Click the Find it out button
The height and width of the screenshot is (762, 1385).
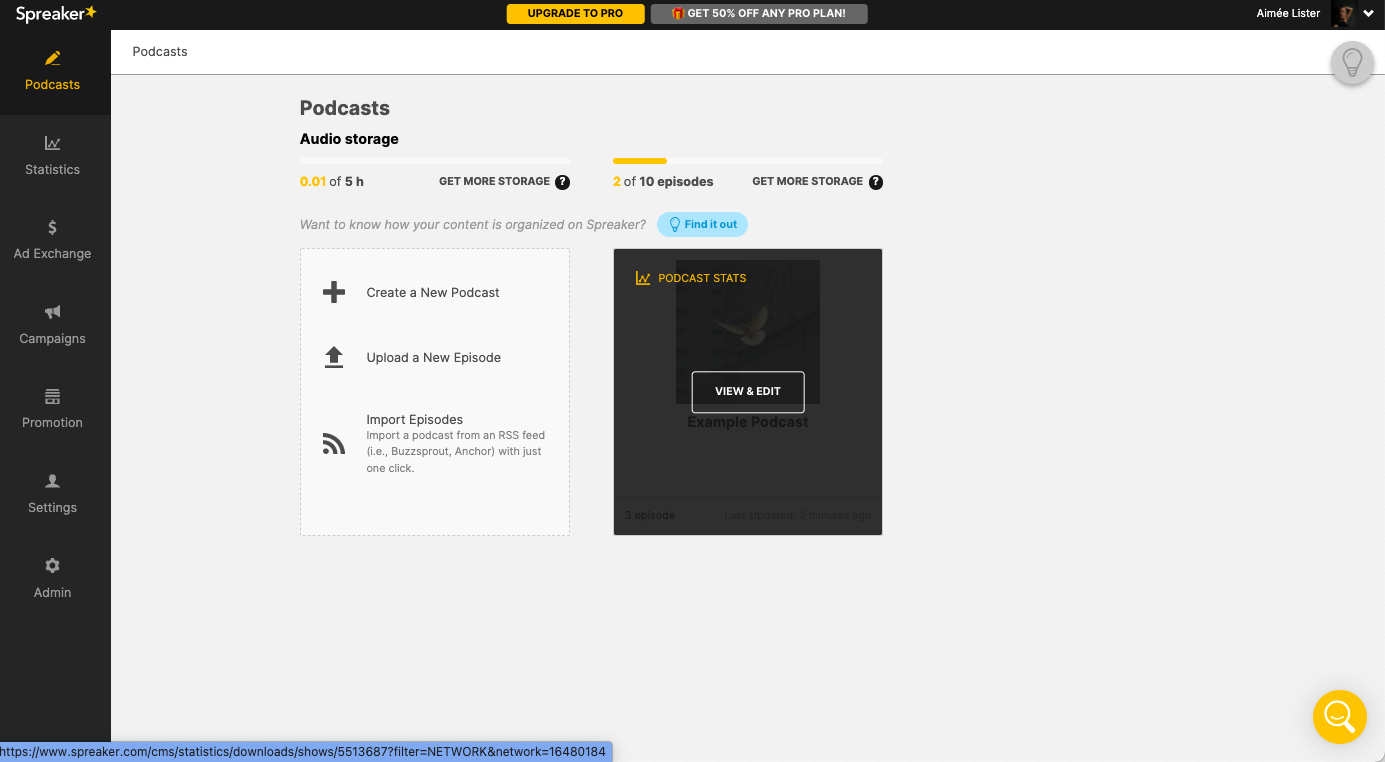(702, 224)
